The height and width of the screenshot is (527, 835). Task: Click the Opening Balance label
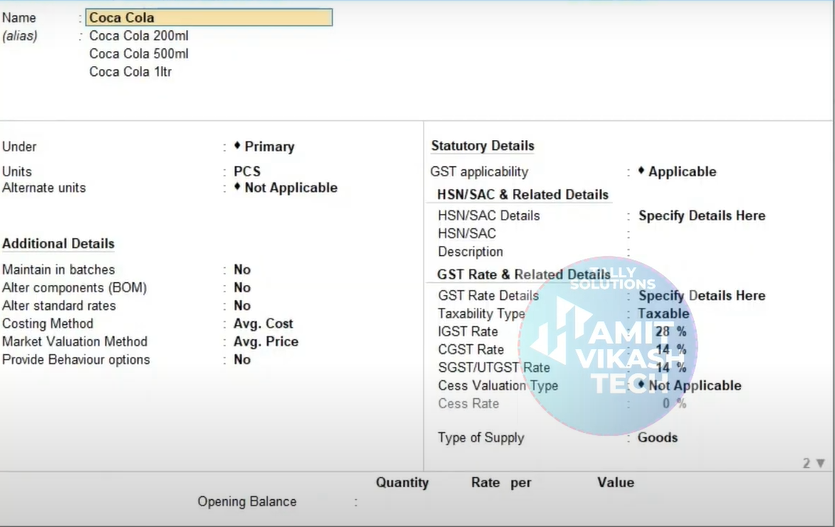(x=247, y=501)
